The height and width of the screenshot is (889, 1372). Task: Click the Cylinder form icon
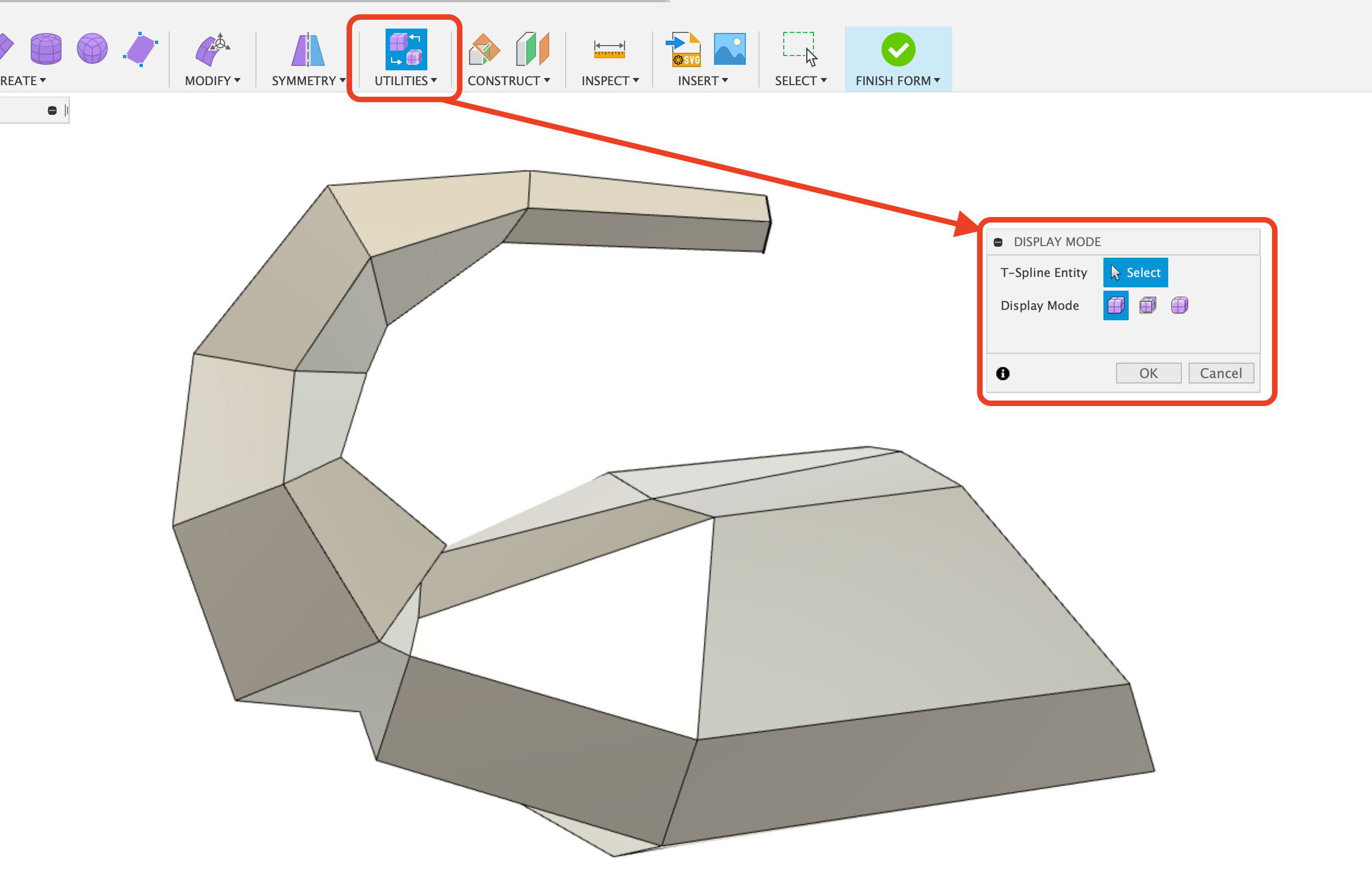46,49
